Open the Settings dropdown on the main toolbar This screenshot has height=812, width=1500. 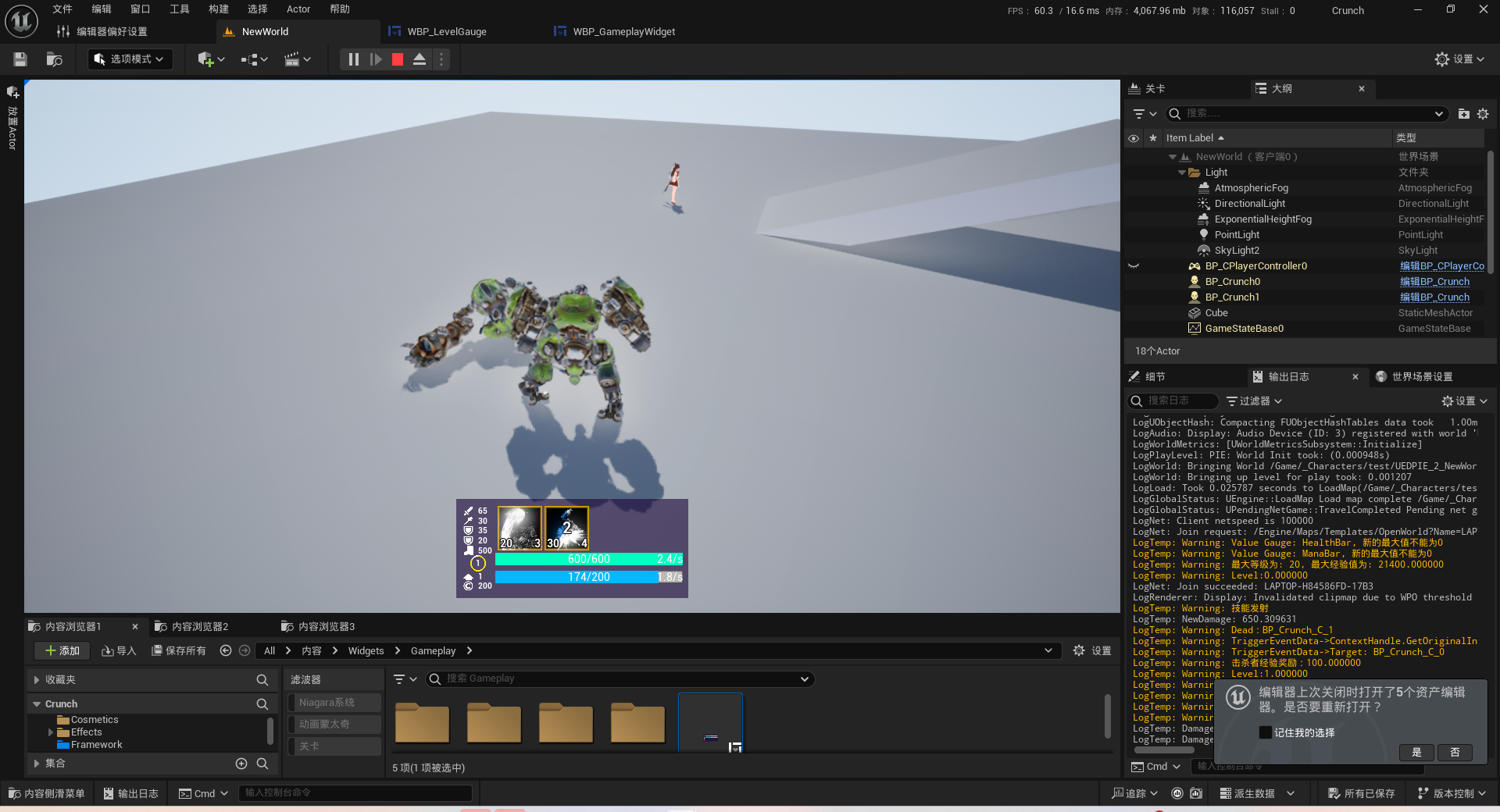point(1459,59)
